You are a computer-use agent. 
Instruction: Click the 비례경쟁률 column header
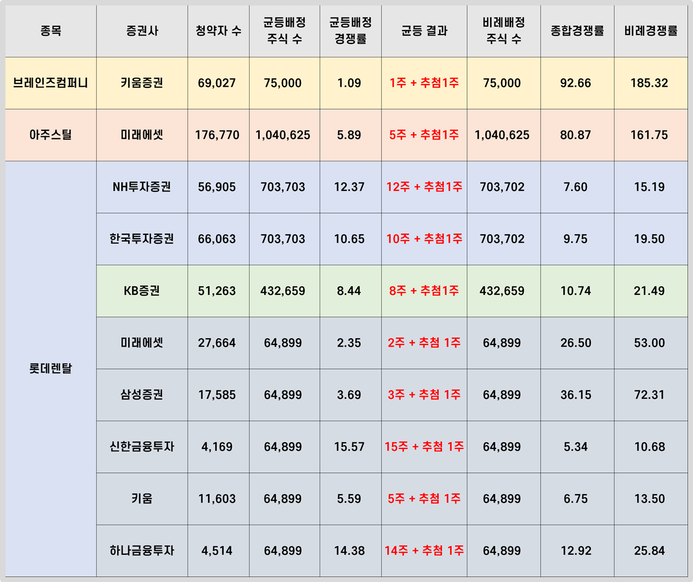(651, 31)
